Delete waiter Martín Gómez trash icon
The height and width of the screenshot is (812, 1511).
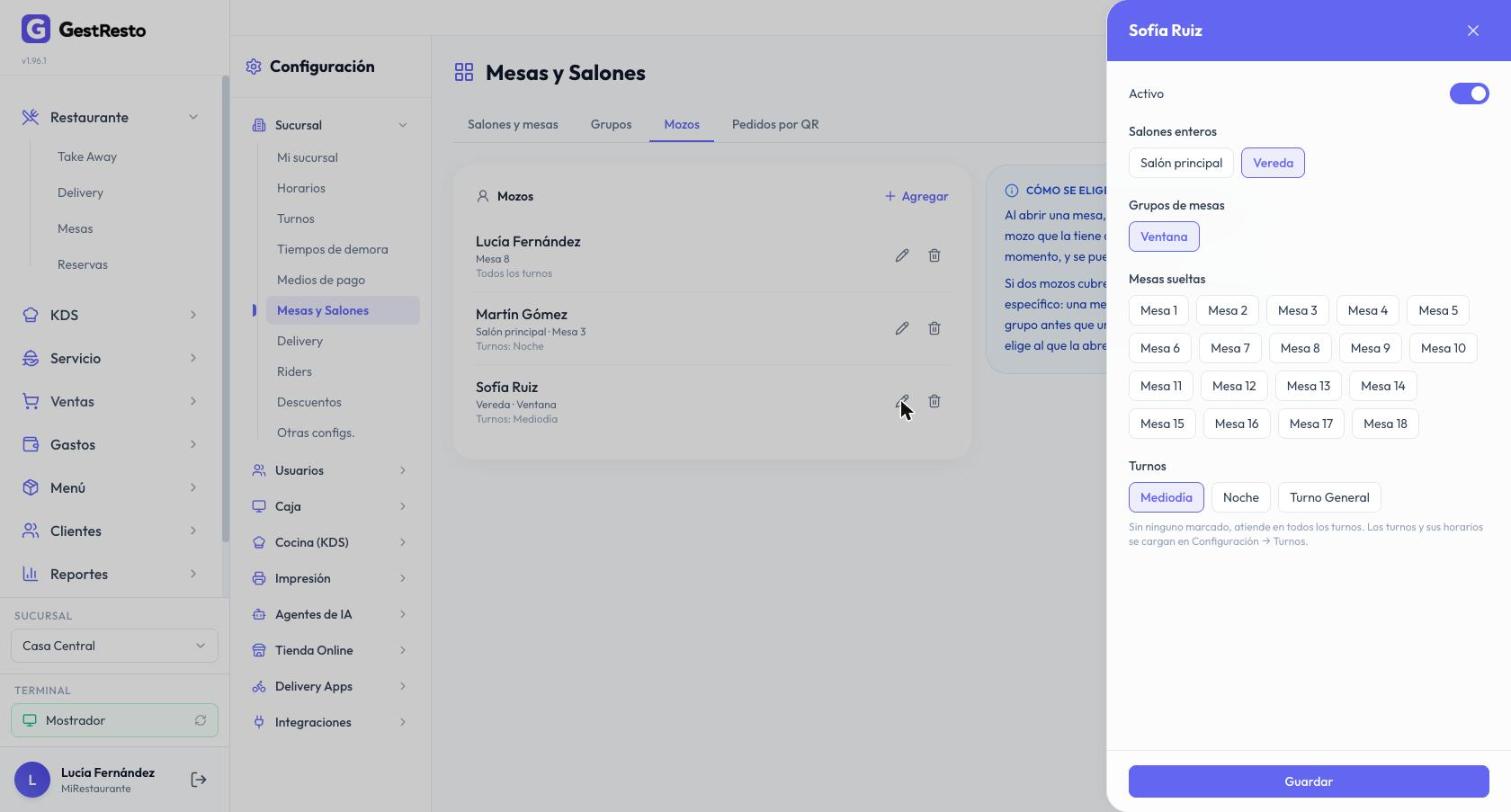point(934,329)
